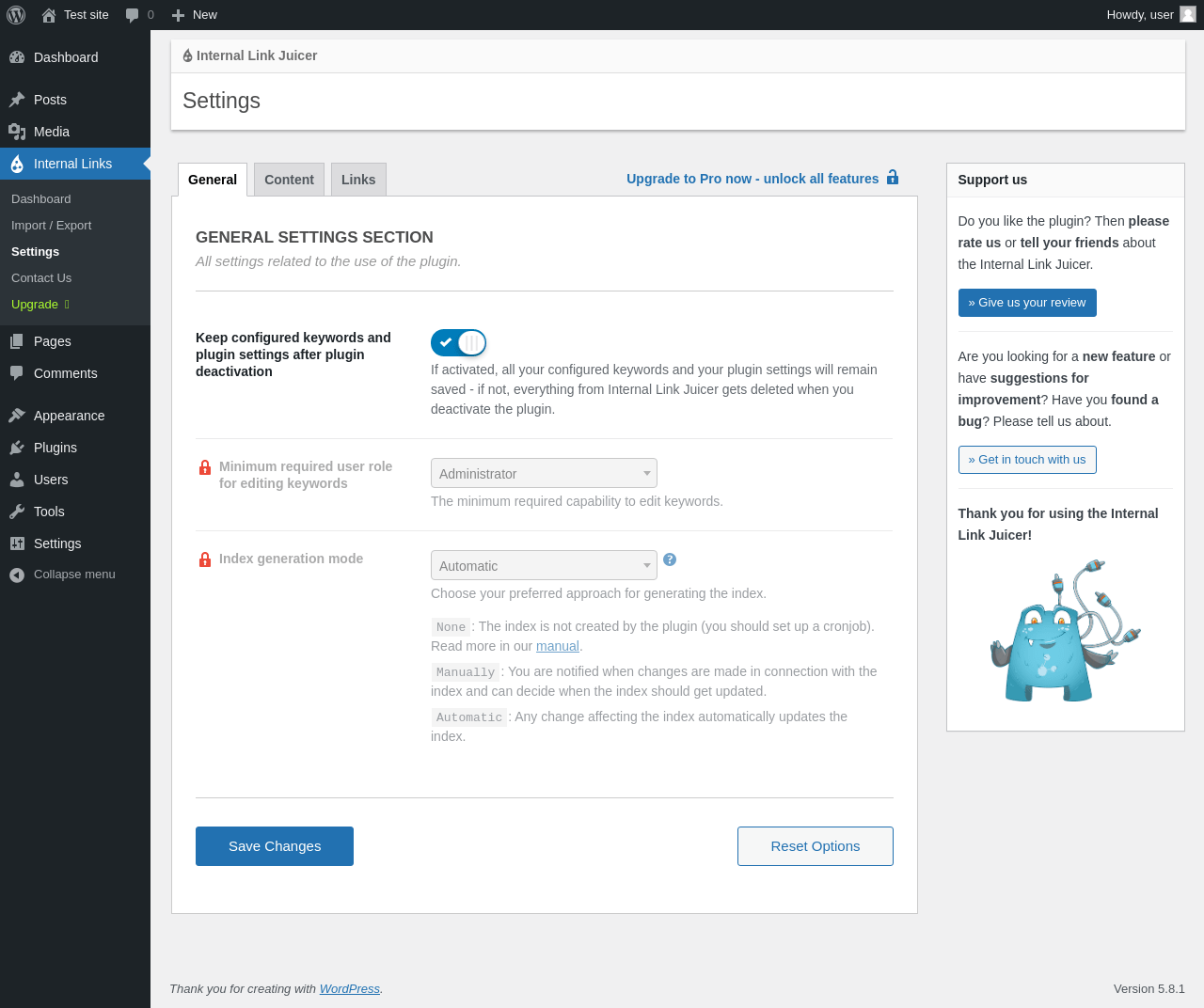This screenshot has height=1008, width=1204.
Task: Click lock icon beside Upgrade to Pro
Action: click(893, 177)
